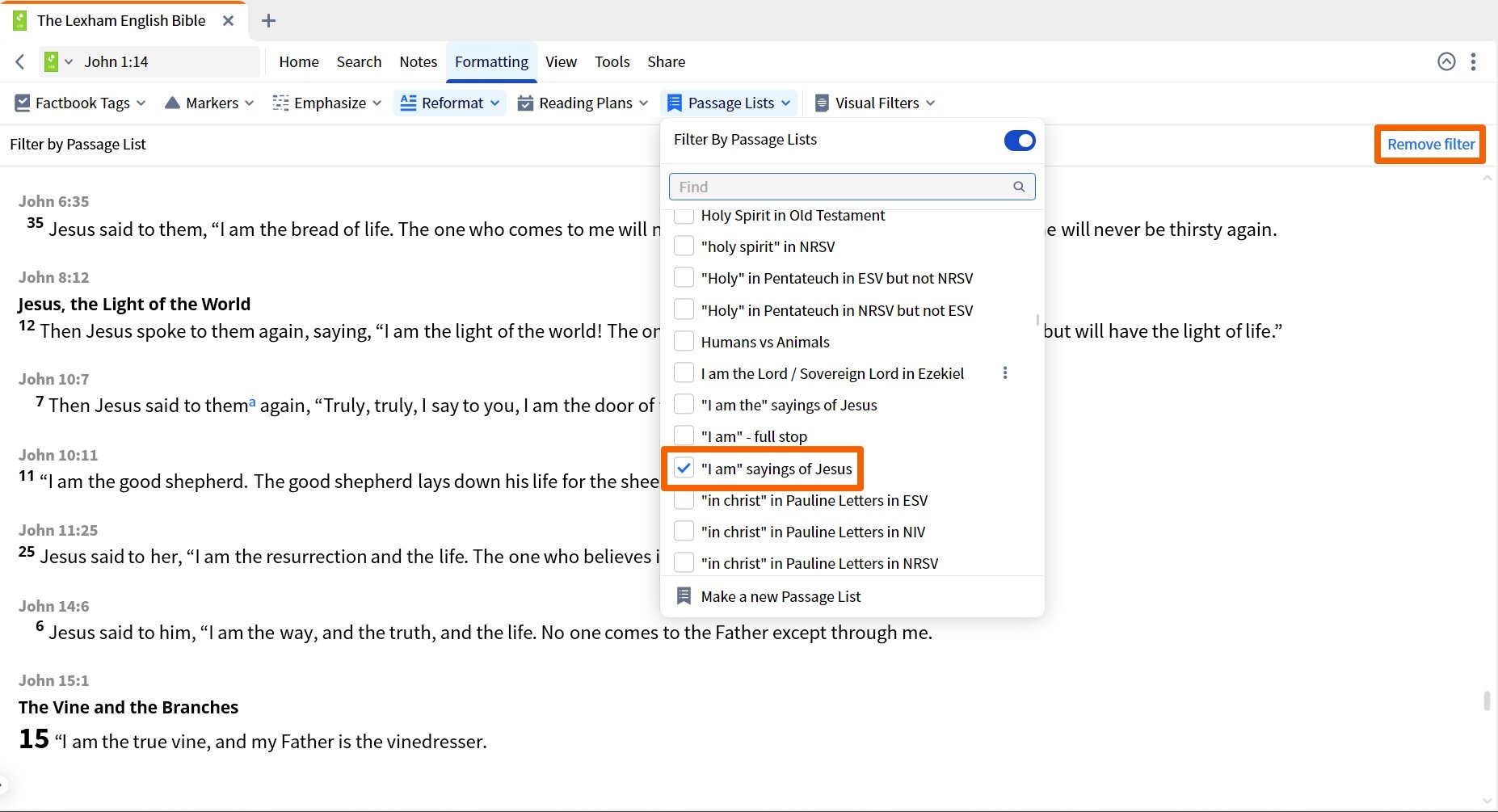
Task: Click the main text pane scrollbar thumb
Action: tap(1487, 701)
